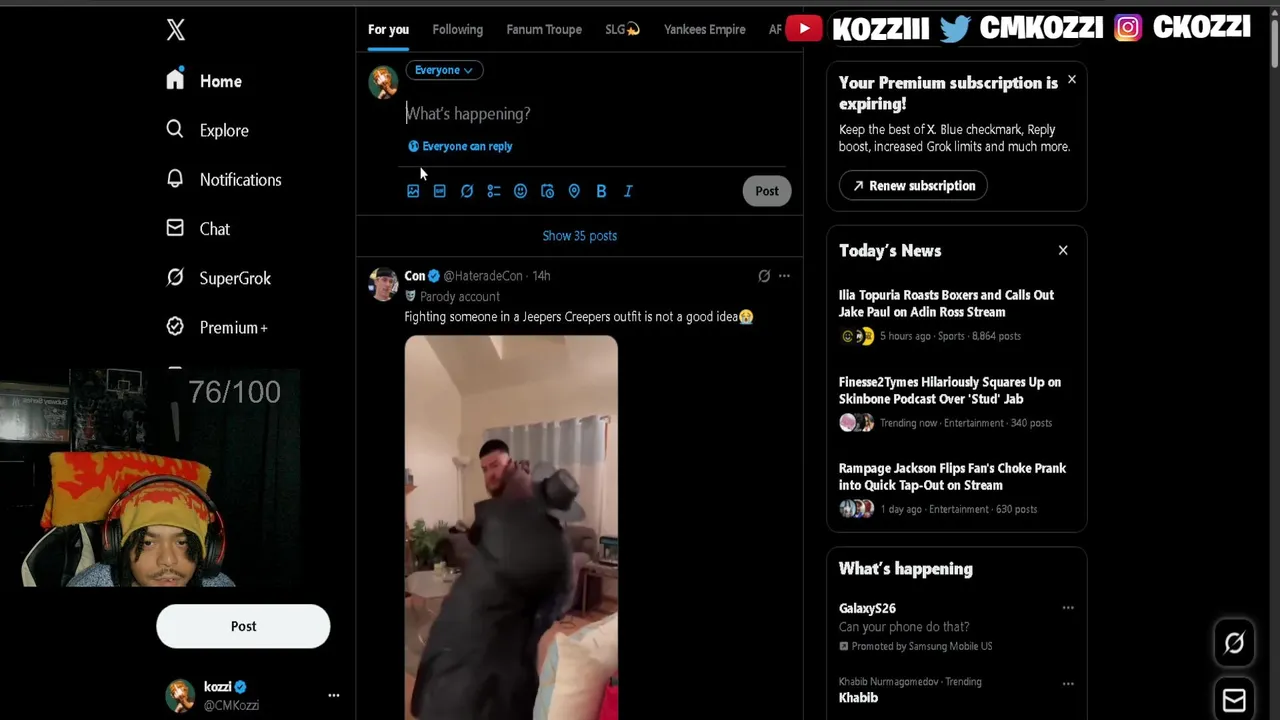Image resolution: width=1280 pixels, height=720 pixels.
Task: Switch to the Following tab
Action: coord(458,29)
